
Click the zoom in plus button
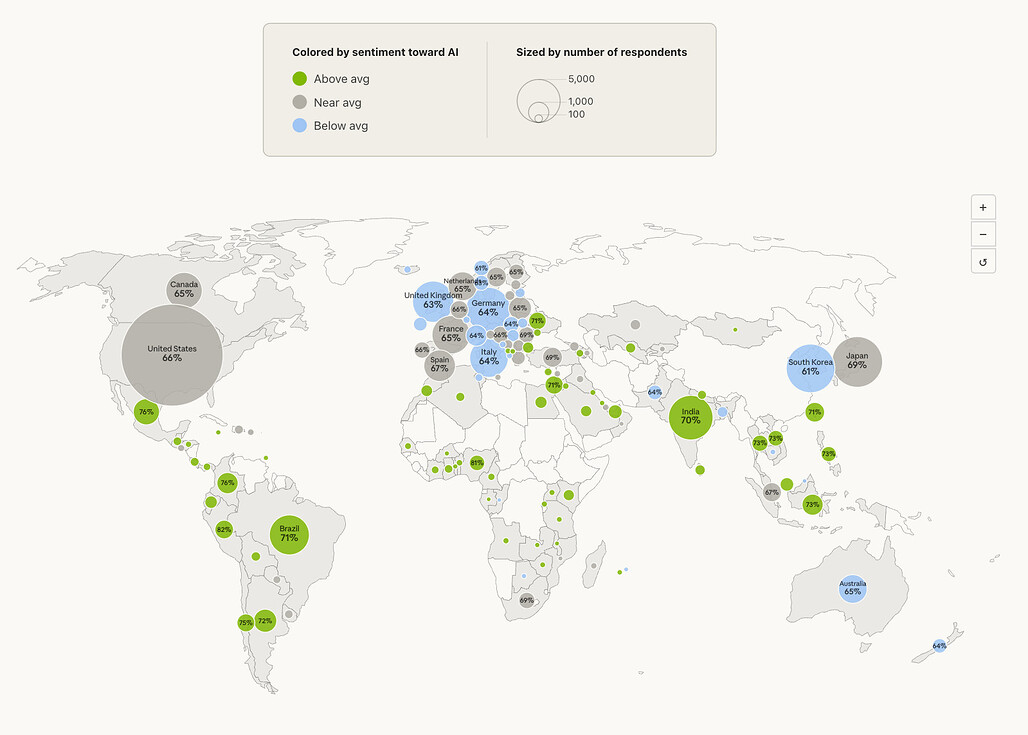tap(982, 207)
